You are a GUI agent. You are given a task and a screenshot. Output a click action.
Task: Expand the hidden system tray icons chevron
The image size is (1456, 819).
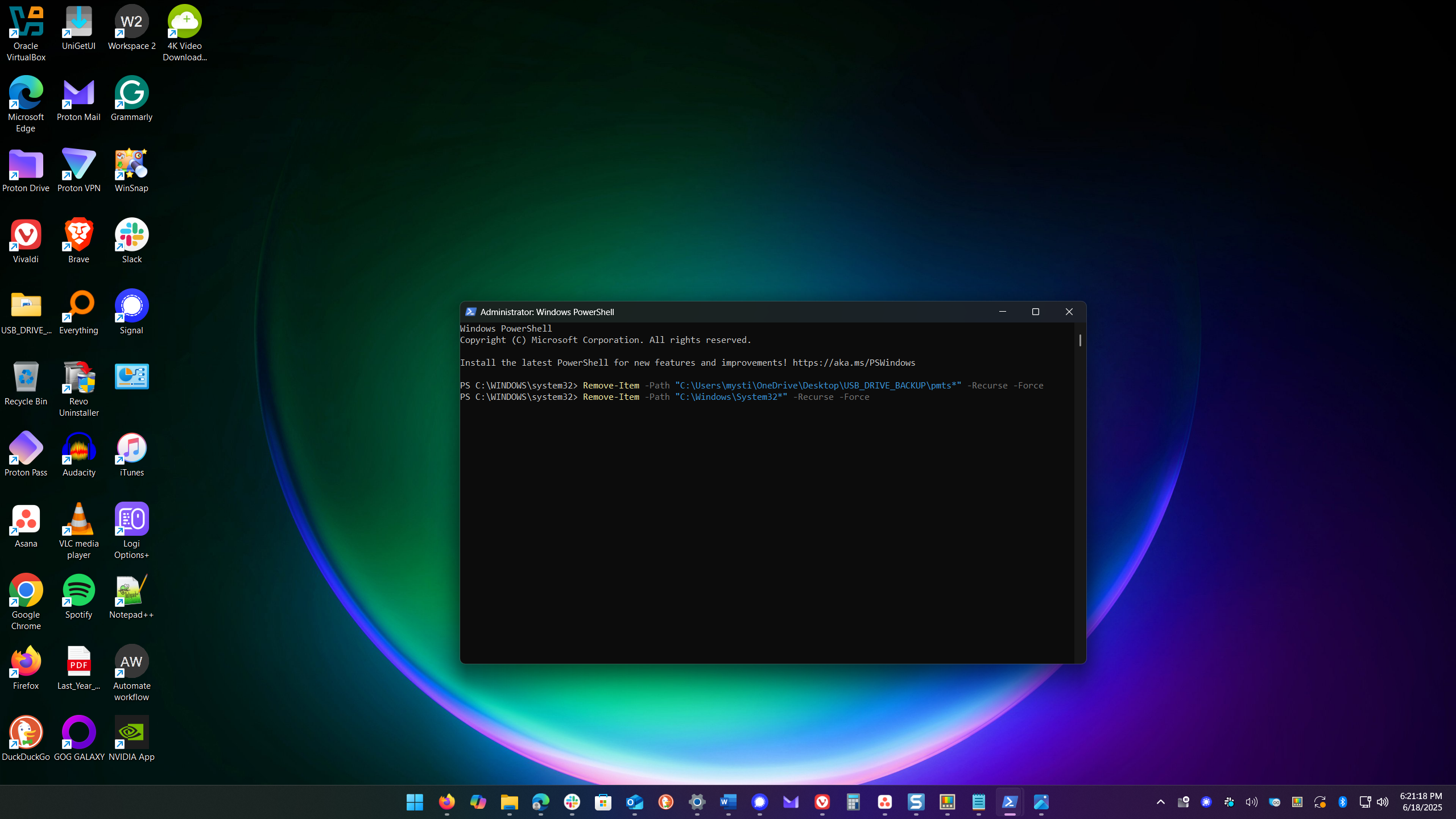click(1161, 802)
